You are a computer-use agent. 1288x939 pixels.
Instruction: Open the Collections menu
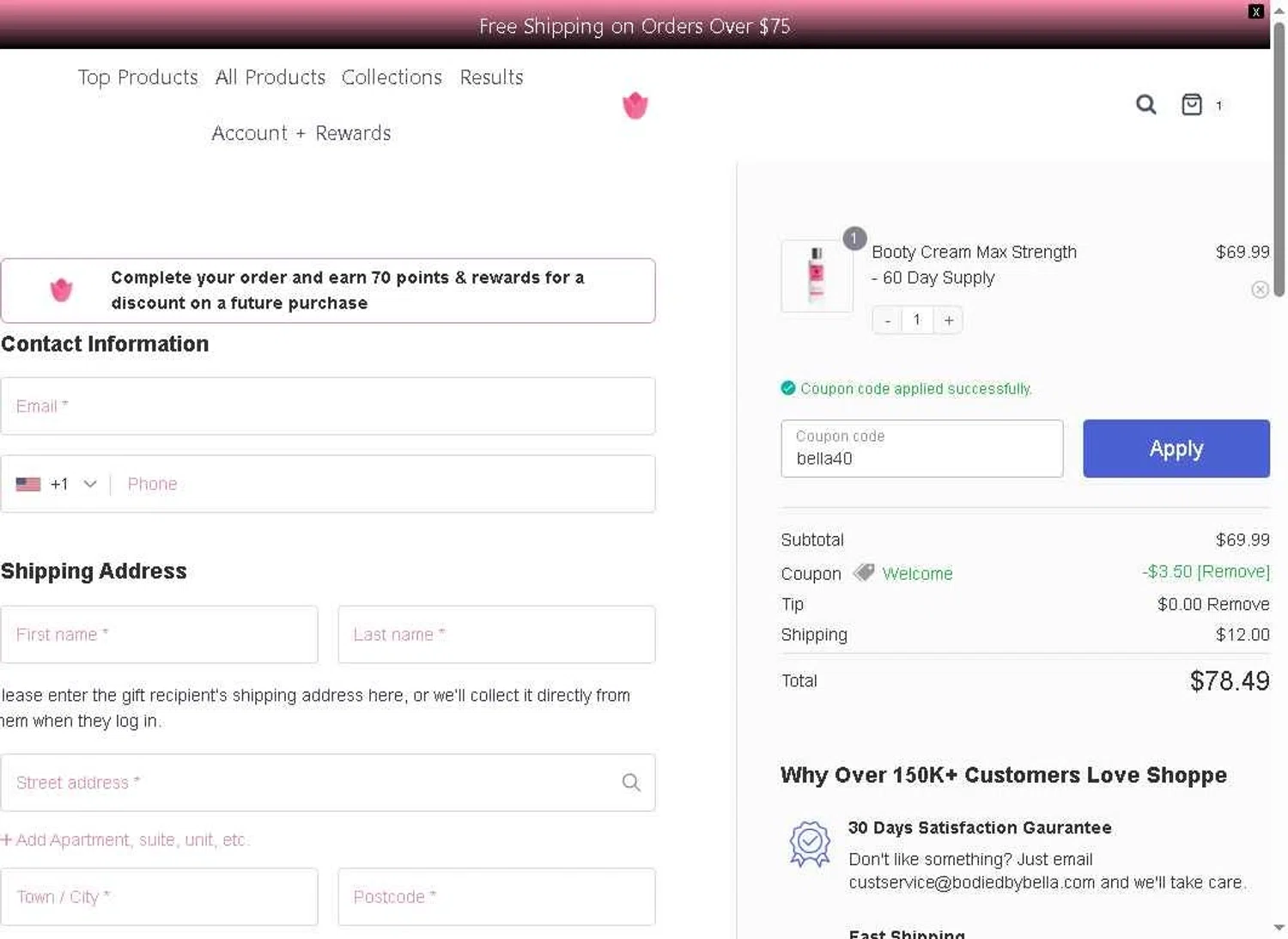[392, 77]
